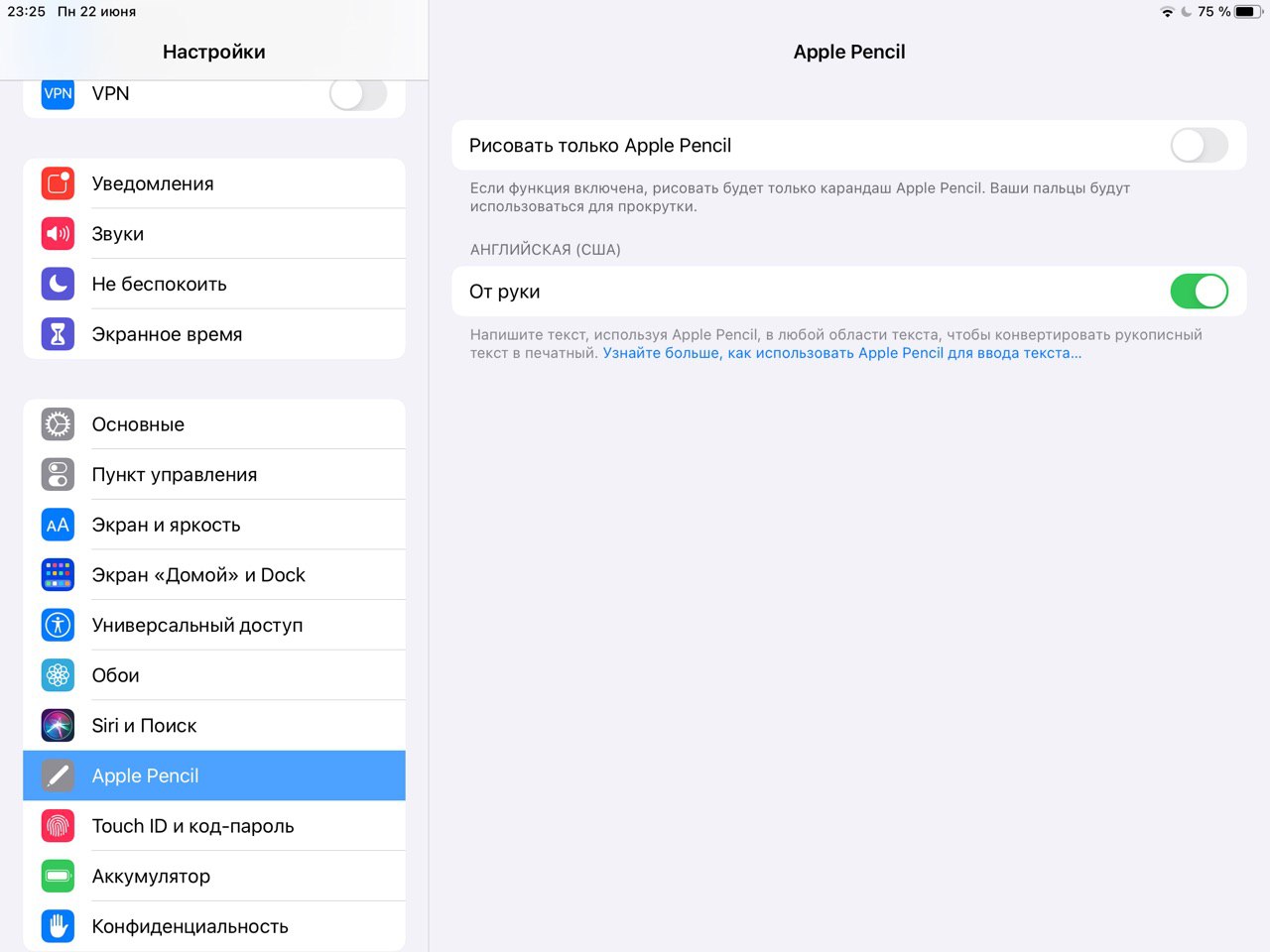Open Уведомления settings
The image size is (1270, 952).
click(x=214, y=183)
